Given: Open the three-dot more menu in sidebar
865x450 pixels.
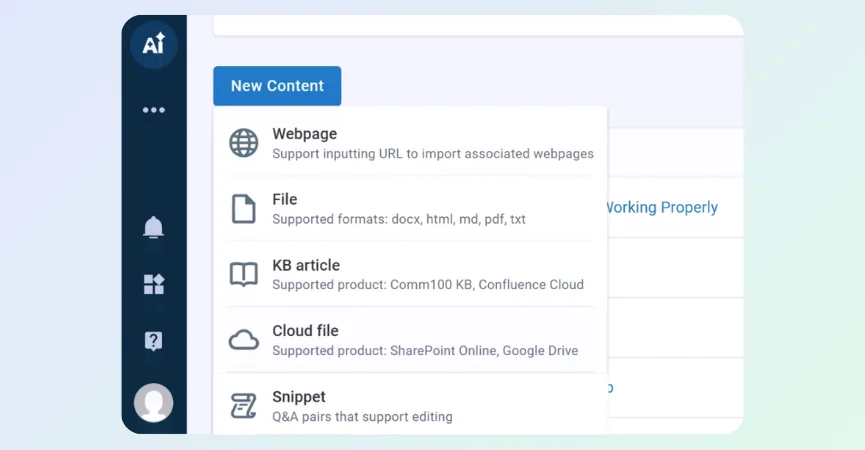Looking at the screenshot, I should [153, 110].
